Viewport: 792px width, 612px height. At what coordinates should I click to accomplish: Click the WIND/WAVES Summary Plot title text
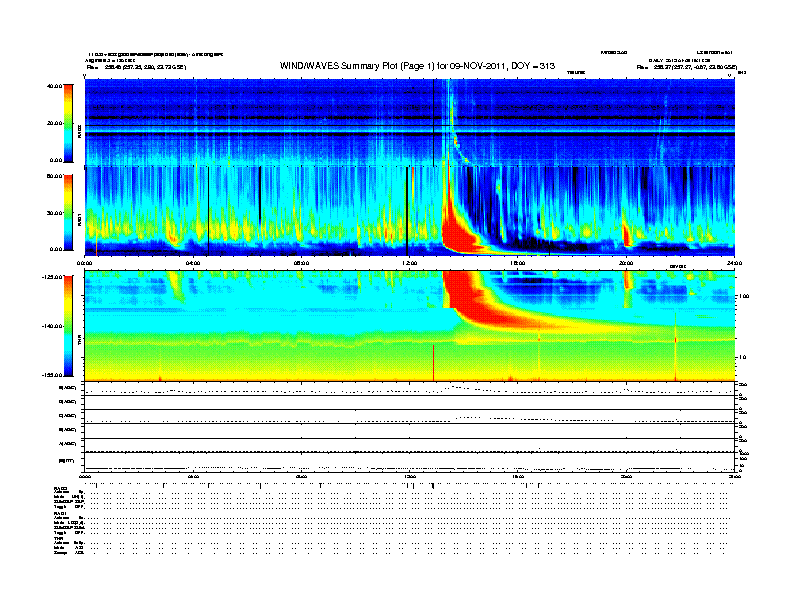click(x=417, y=66)
